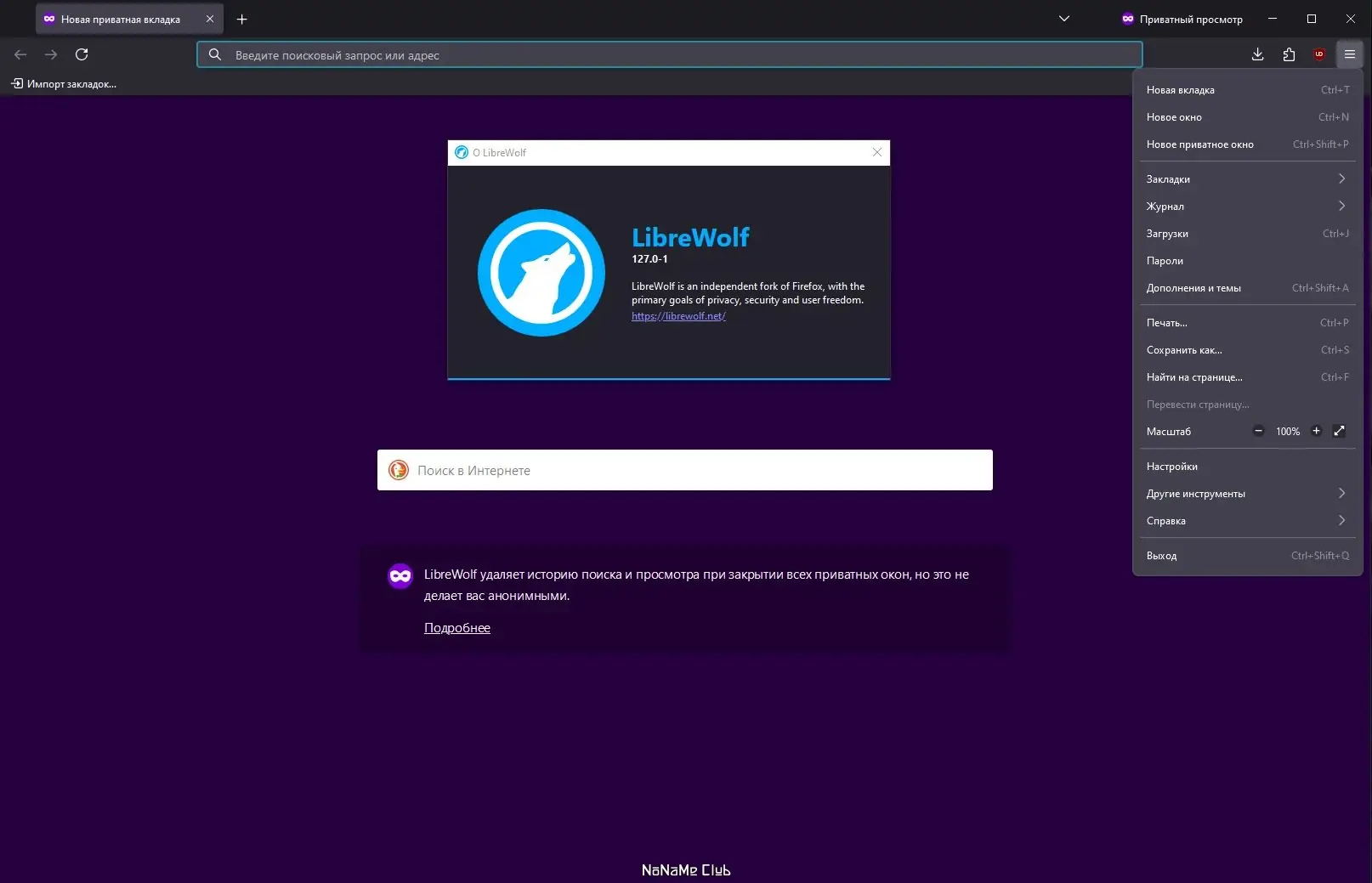The image size is (1372, 883).
Task: Expand the Журнал submenu
Action: coord(1248,207)
